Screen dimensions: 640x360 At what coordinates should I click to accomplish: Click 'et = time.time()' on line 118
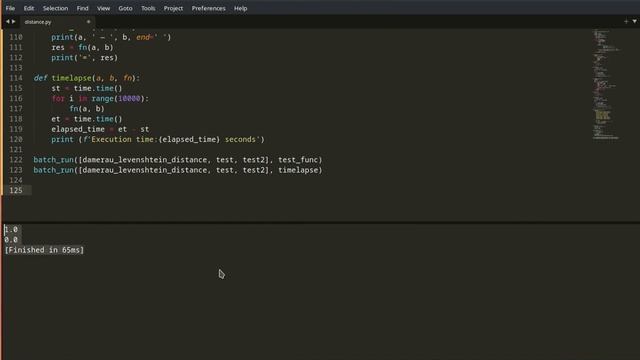(x=87, y=119)
